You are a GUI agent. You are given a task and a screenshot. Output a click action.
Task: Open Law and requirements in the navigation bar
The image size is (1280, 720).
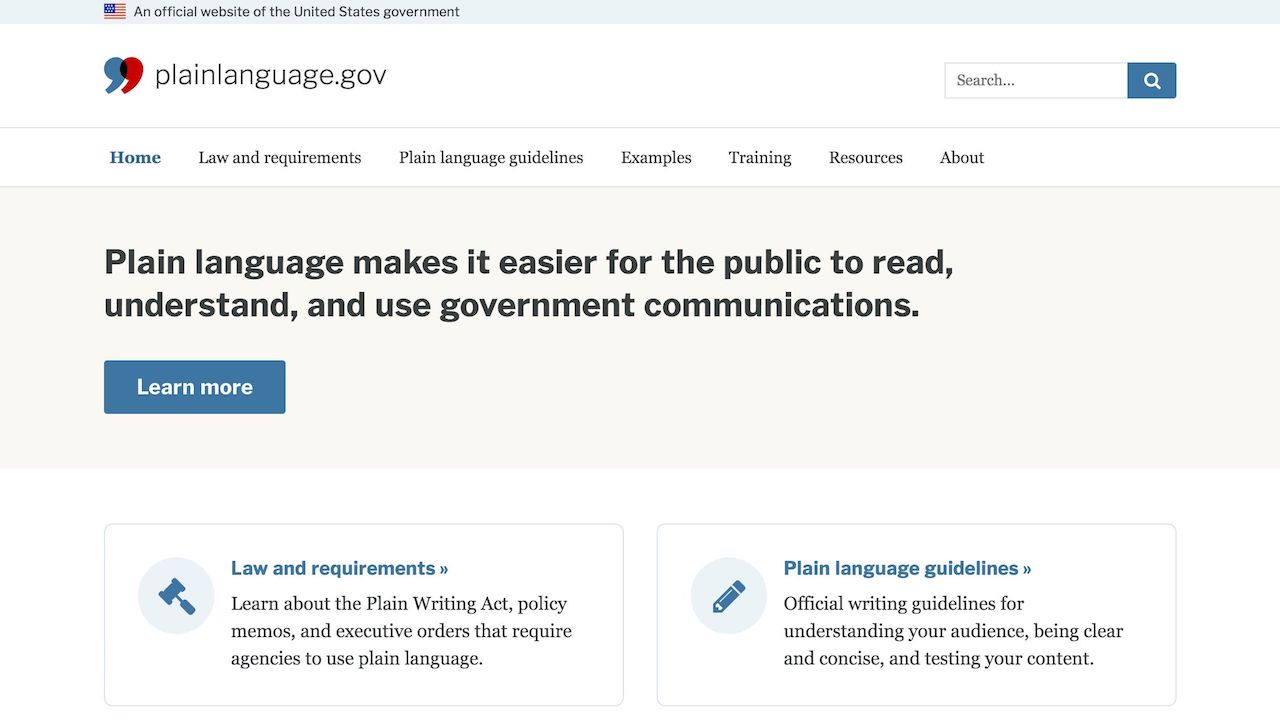click(280, 158)
